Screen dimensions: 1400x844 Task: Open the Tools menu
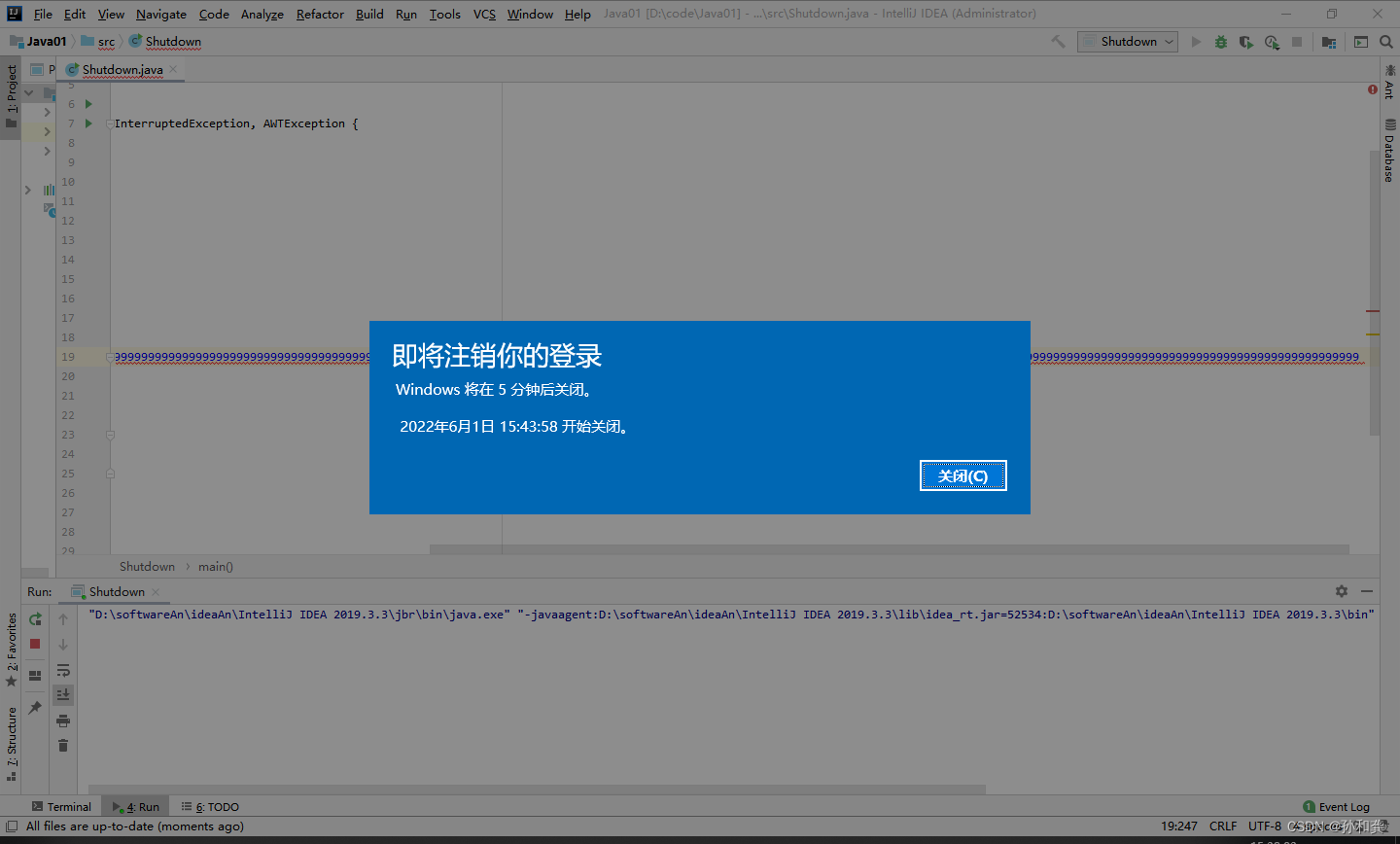click(445, 14)
